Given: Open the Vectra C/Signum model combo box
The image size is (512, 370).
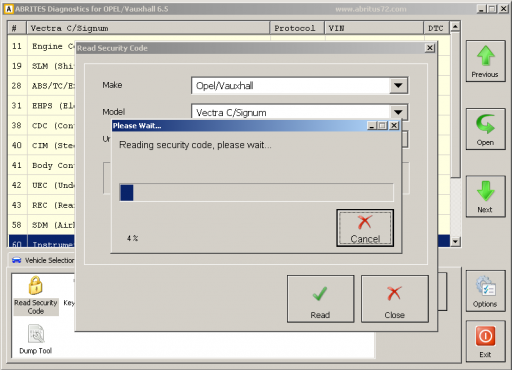Looking at the screenshot, I should click(x=299, y=112).
